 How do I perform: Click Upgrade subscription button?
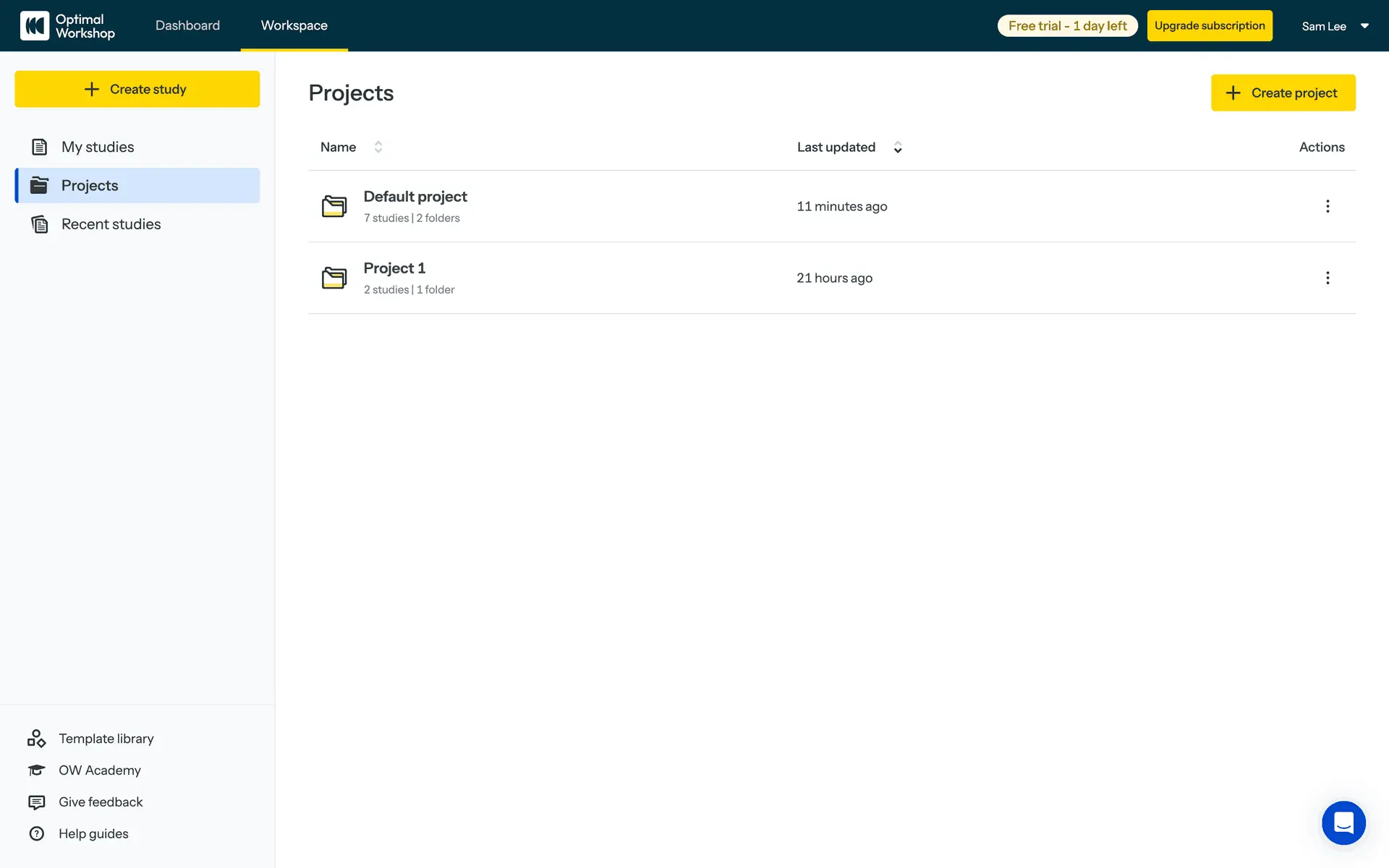point(1209,26)
